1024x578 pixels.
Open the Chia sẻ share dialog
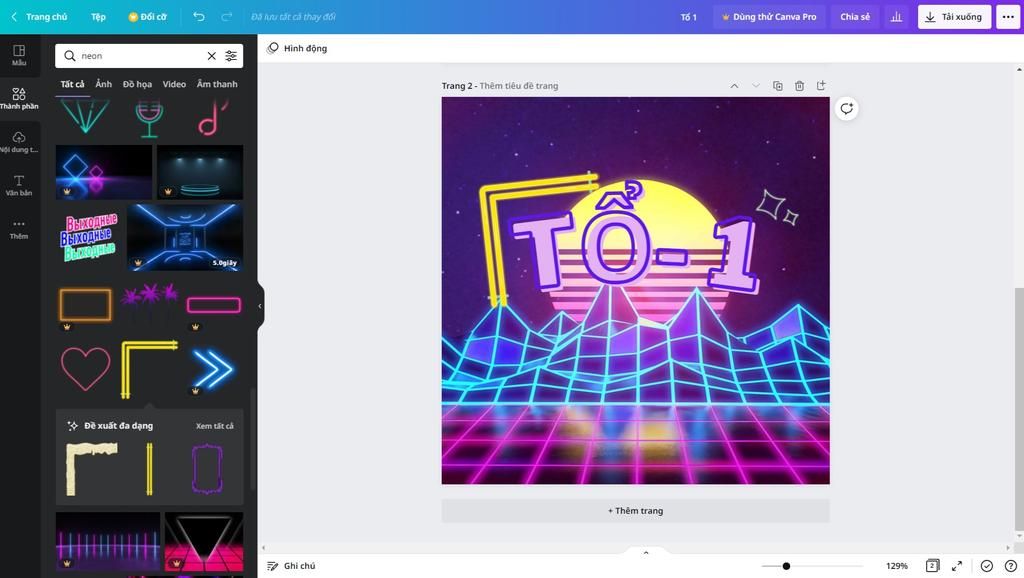pyautogui.click(x=855, y=17)
